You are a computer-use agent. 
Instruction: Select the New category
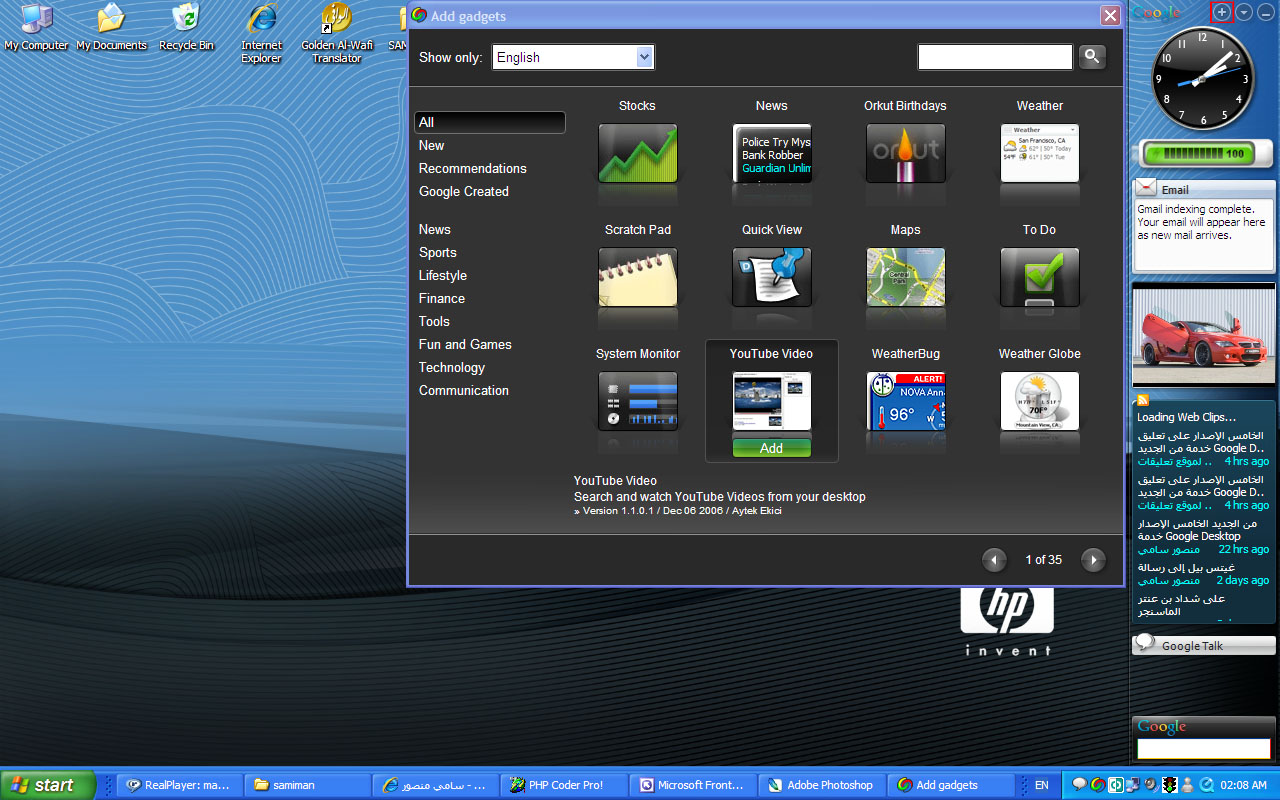pos(432,145)
